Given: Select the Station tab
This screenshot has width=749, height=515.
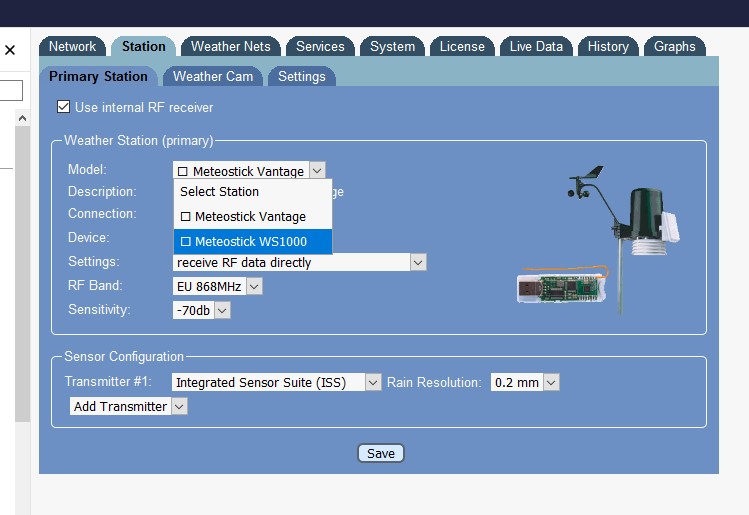Looking at the screenshot, I should [x=143, y=46].
